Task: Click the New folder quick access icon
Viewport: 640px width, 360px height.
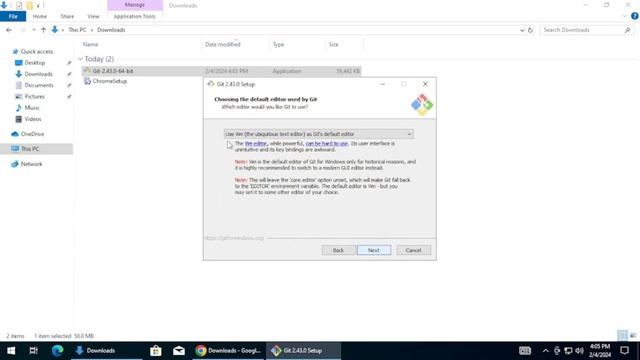Action: click(29, 5)
